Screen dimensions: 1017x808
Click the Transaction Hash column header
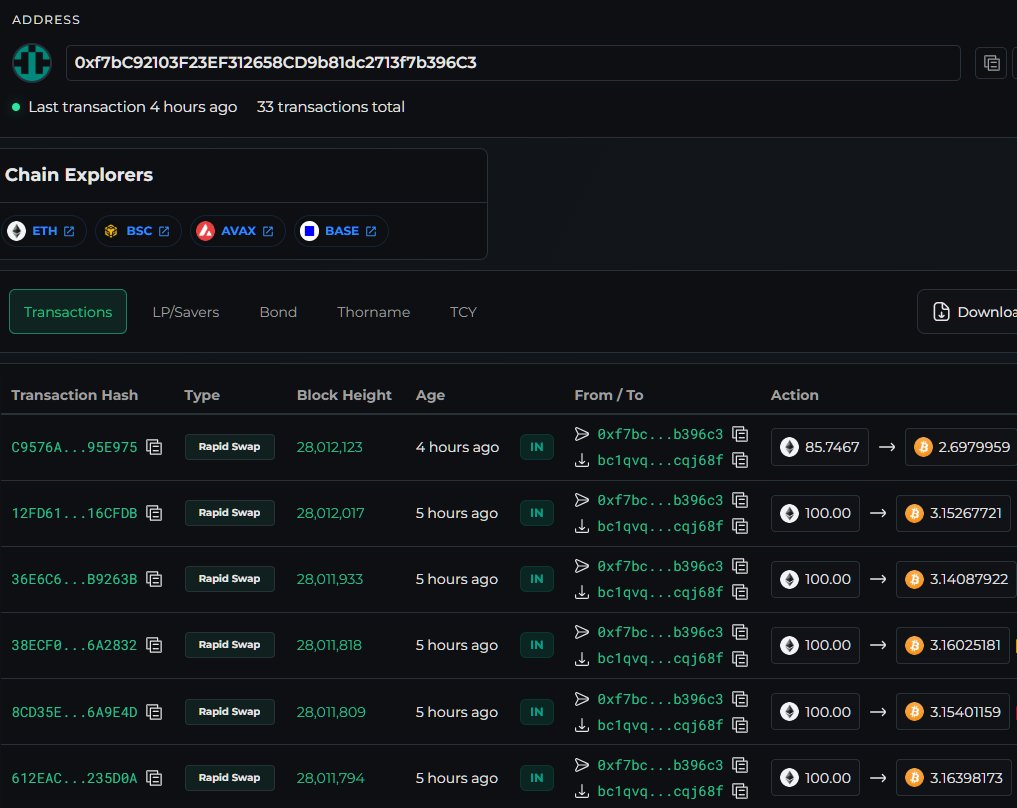click(x=75, y=395)
